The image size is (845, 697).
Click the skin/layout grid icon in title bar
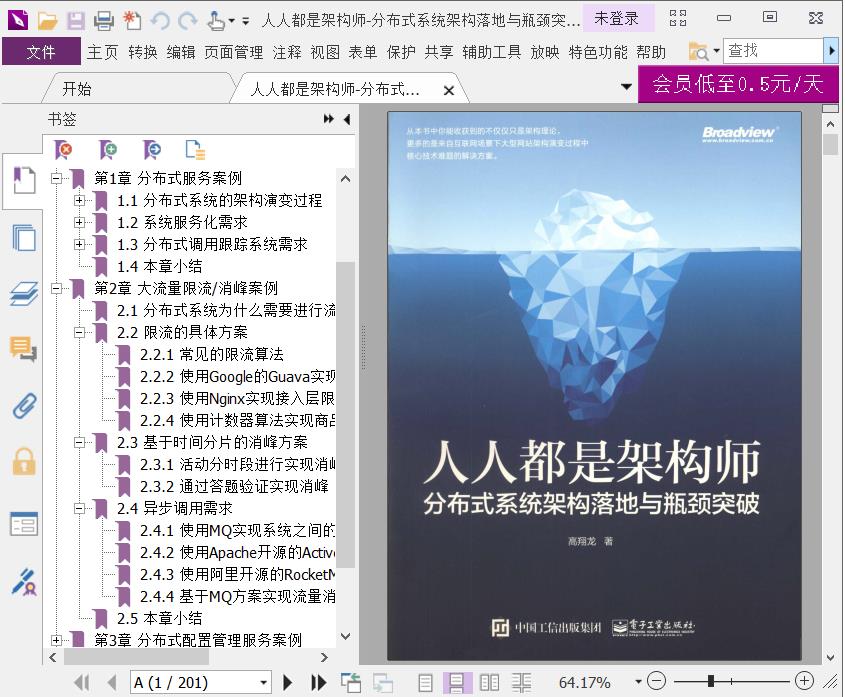pos(677,18)
